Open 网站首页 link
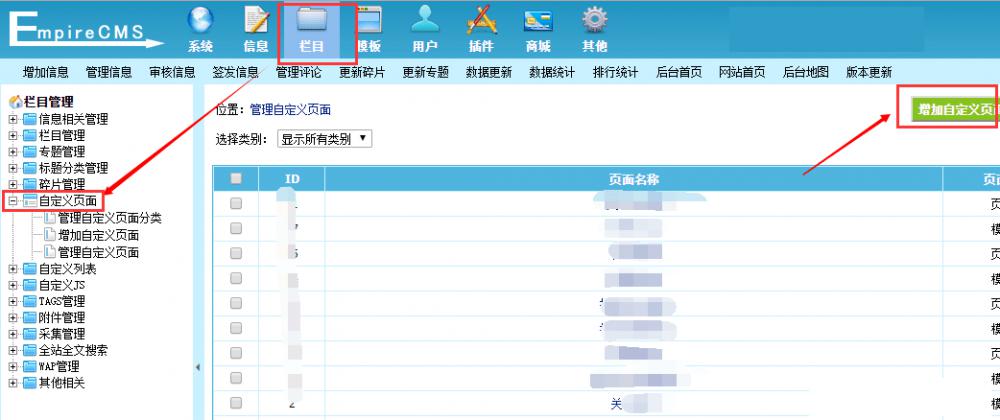This screenshot has width=1000, height=420. (742, 72)
